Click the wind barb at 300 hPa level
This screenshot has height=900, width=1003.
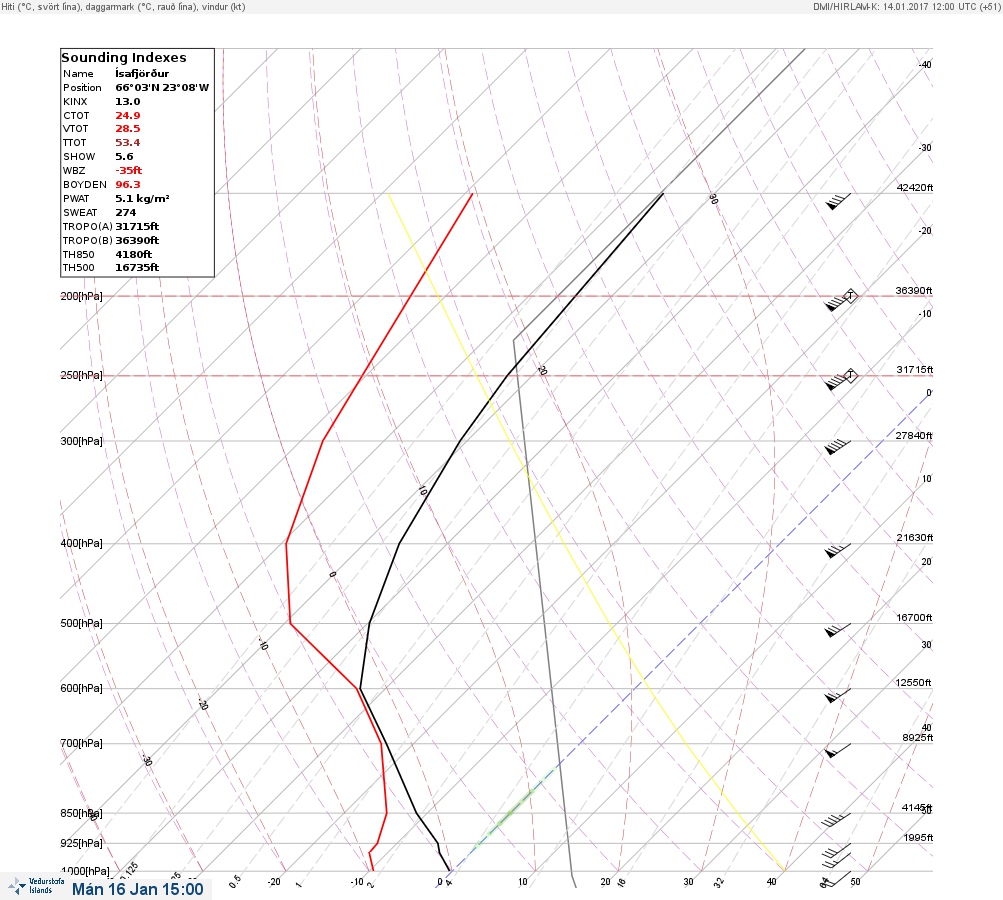(x=837, y=446)
